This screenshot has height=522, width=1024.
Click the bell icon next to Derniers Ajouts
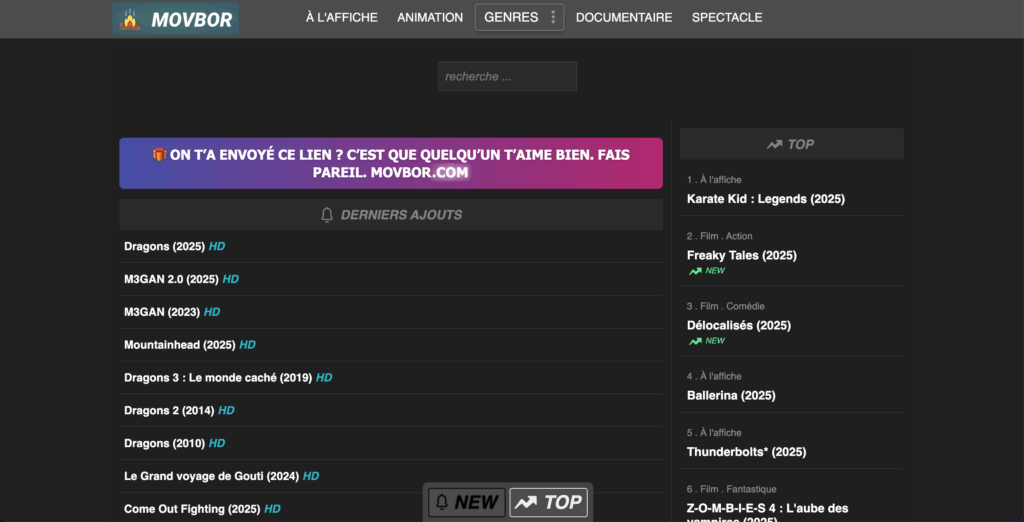[327, 215]
